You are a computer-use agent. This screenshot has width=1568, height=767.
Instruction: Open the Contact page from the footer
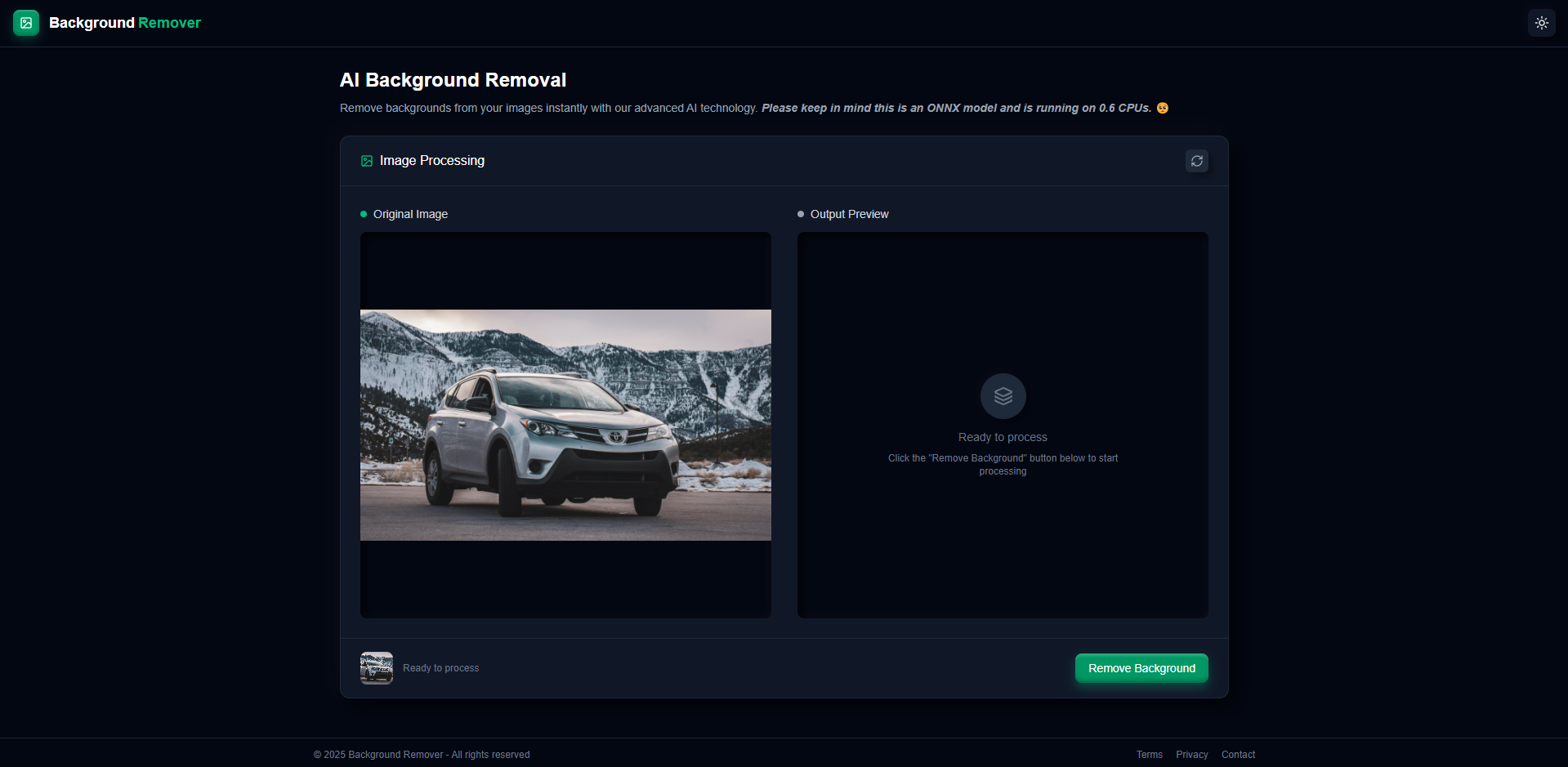point(1238,754)
